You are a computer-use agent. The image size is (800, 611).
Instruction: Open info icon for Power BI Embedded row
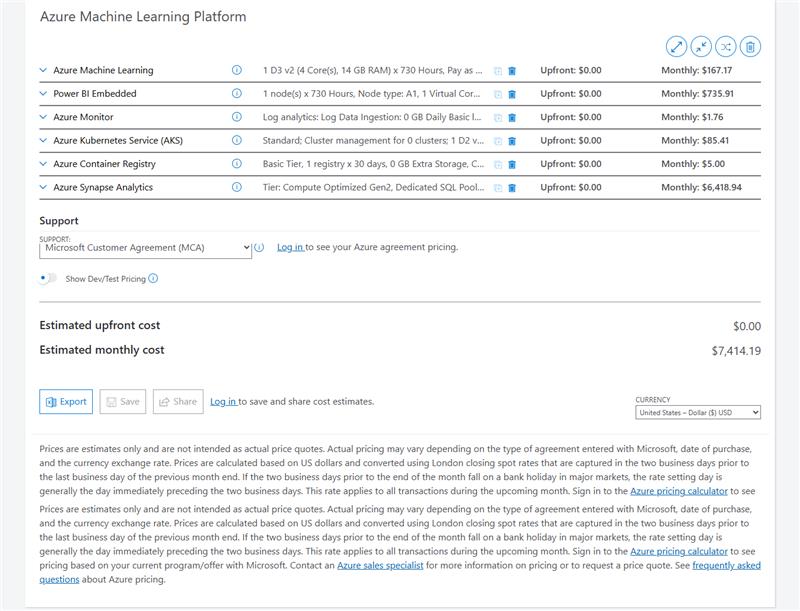point(237,93)
